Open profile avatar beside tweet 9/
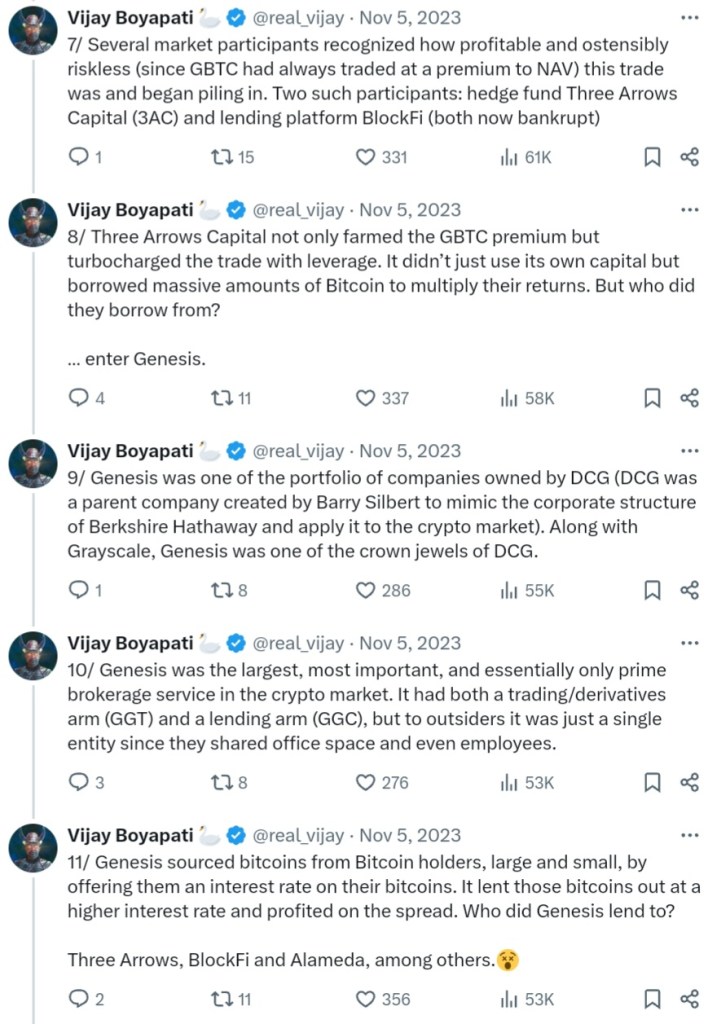This screenshot has height=1024, width=717. [x=33, y=464]
